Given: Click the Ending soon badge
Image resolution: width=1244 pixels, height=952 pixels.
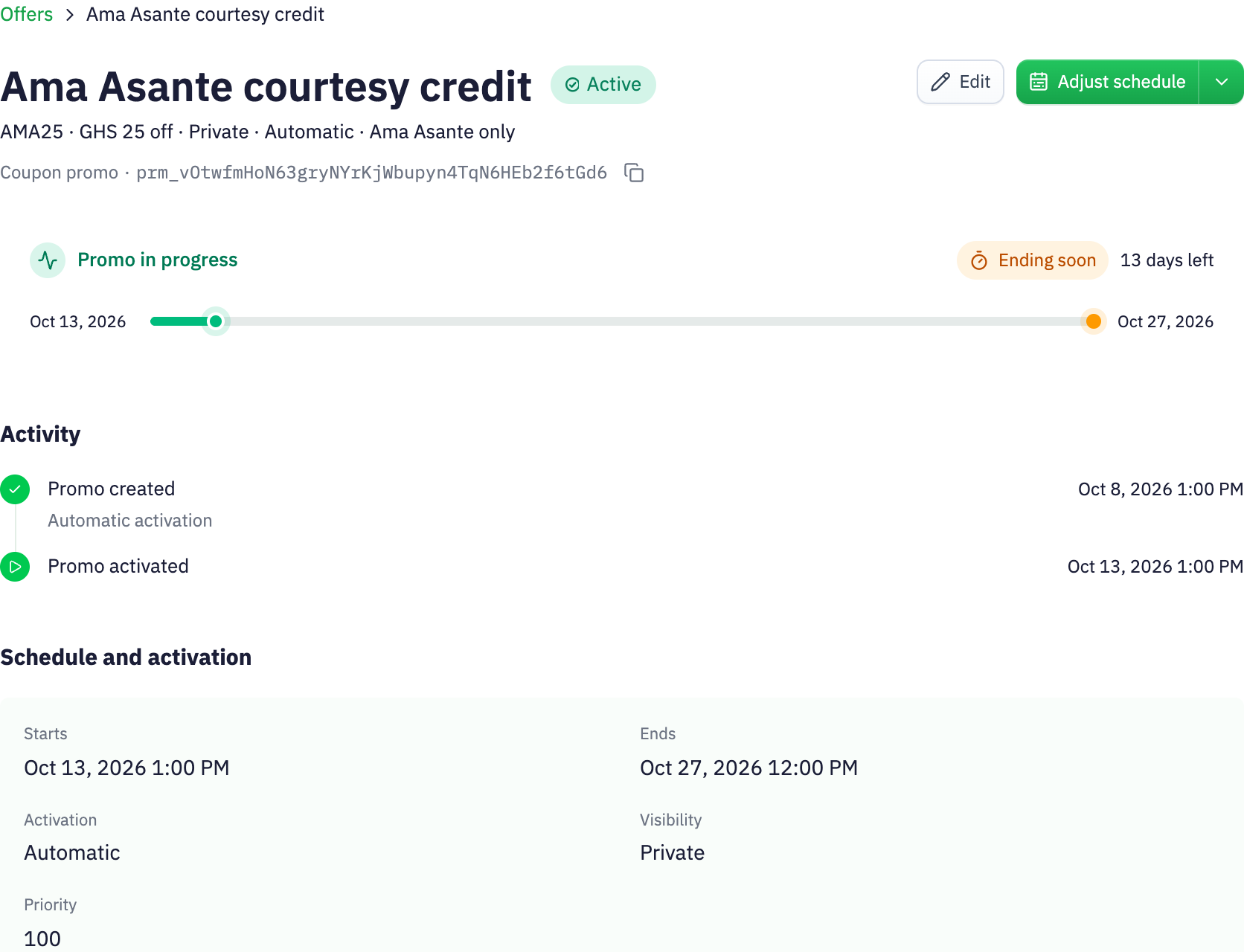Looking at the screenshot, I should (1033, 260).
